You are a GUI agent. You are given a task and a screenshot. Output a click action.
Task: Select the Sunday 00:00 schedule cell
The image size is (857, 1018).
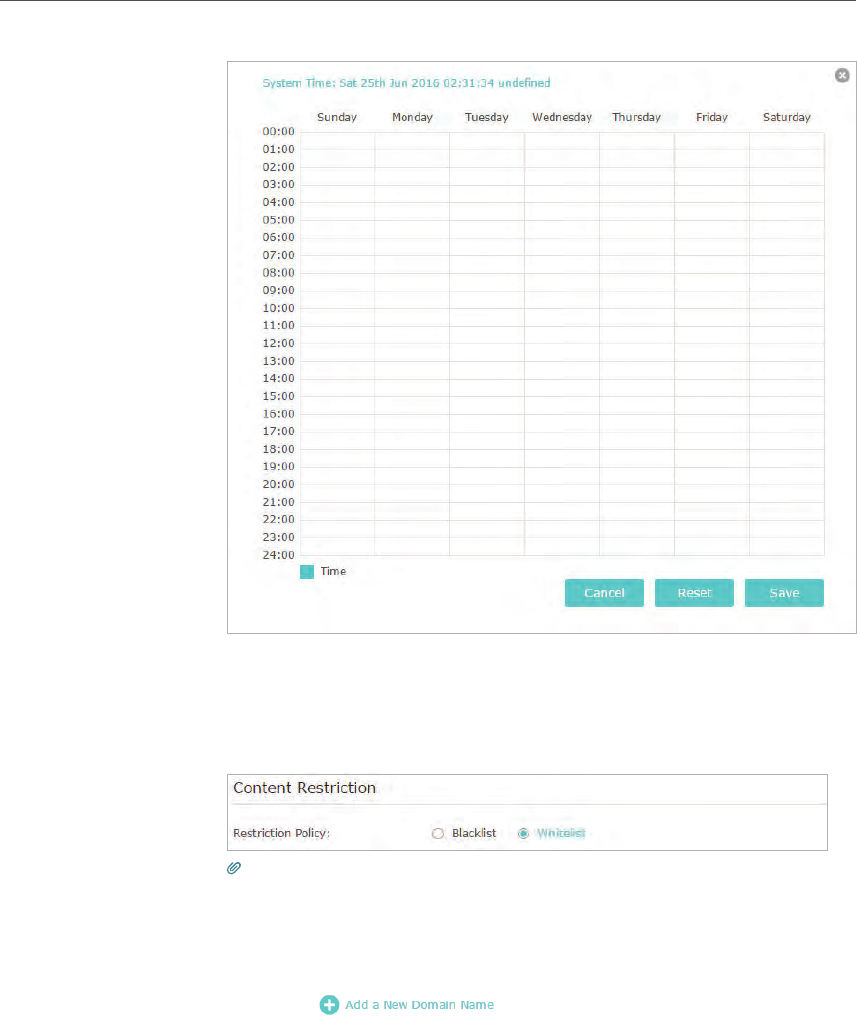coord(337,141)
